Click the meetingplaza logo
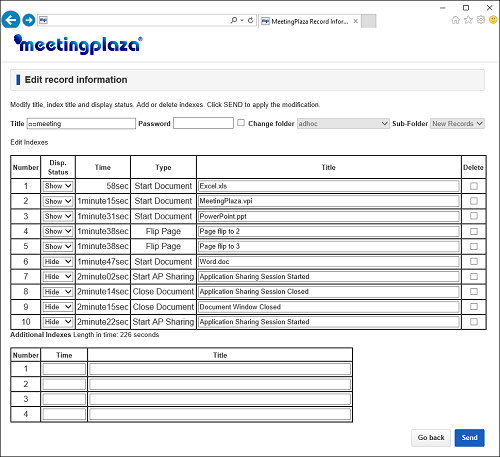 (78, 44)
